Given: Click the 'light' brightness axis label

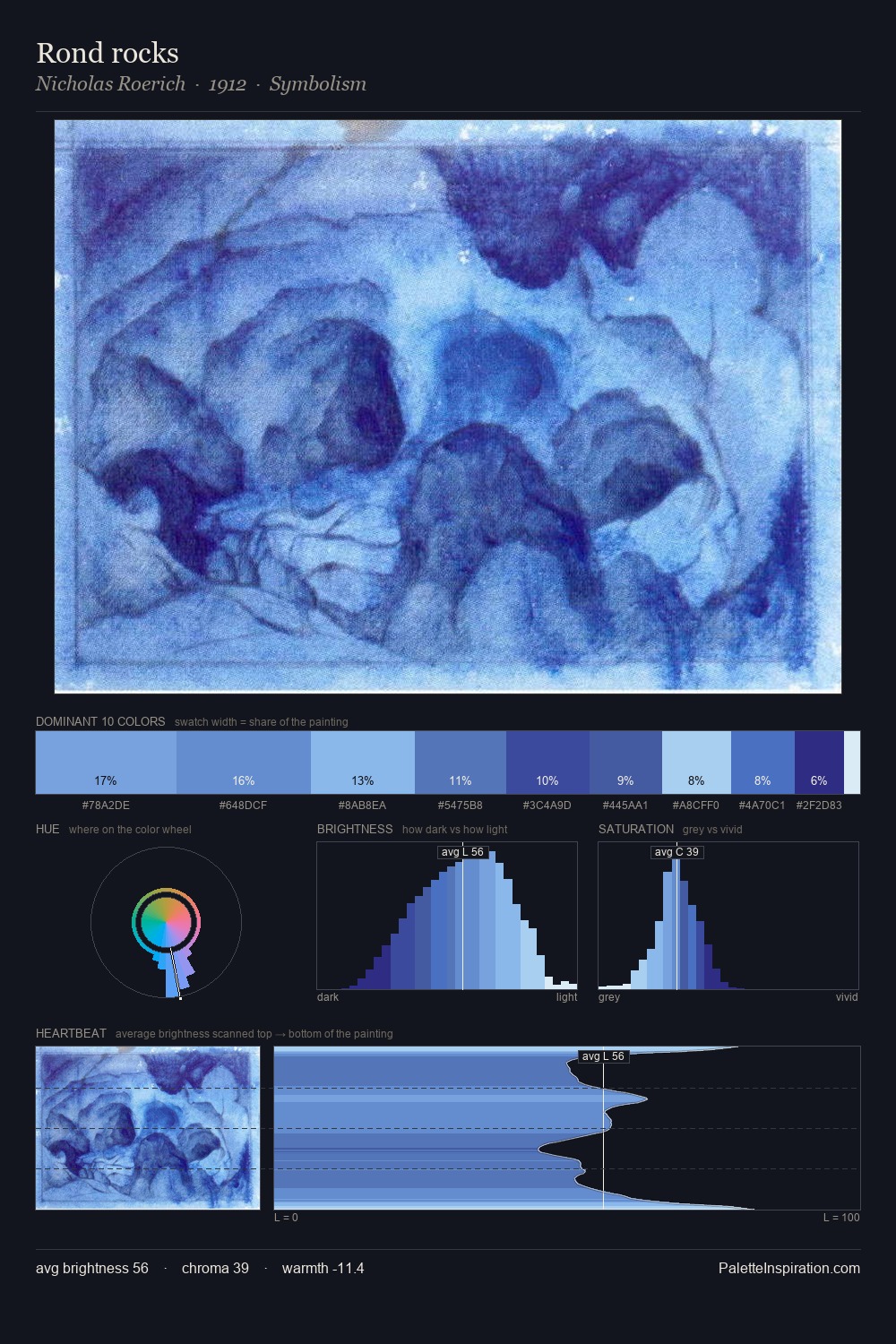Looking at the screenshot, I should (x=567, y=997).
